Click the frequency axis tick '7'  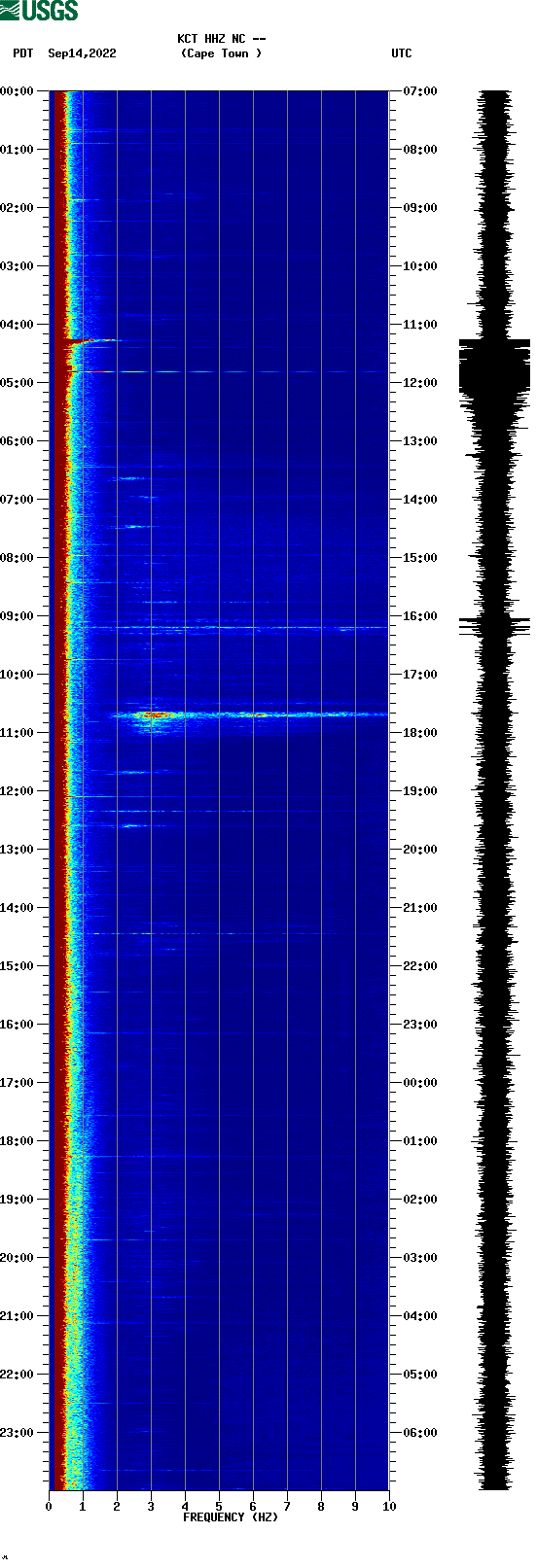(x=287, y=1507)
